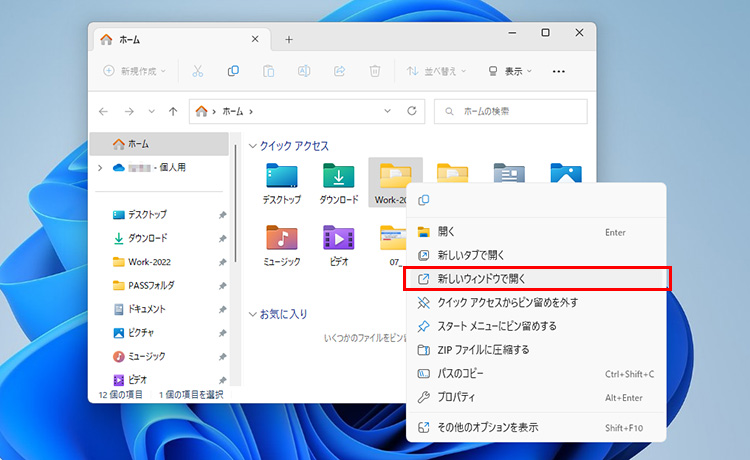
Task: Go up one level with up arrow
Action: click(173, 111)
